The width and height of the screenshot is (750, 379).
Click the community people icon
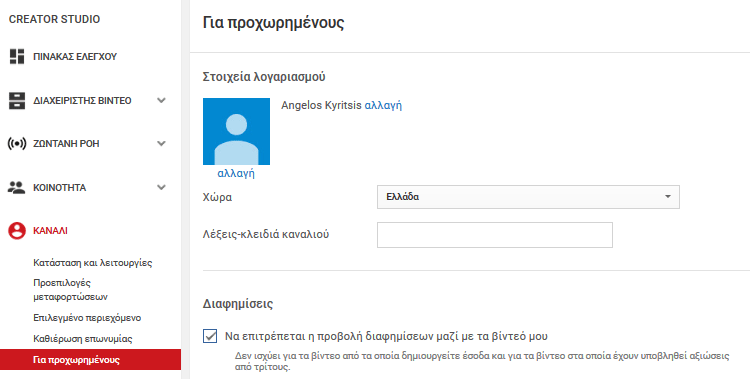(17, 188)
